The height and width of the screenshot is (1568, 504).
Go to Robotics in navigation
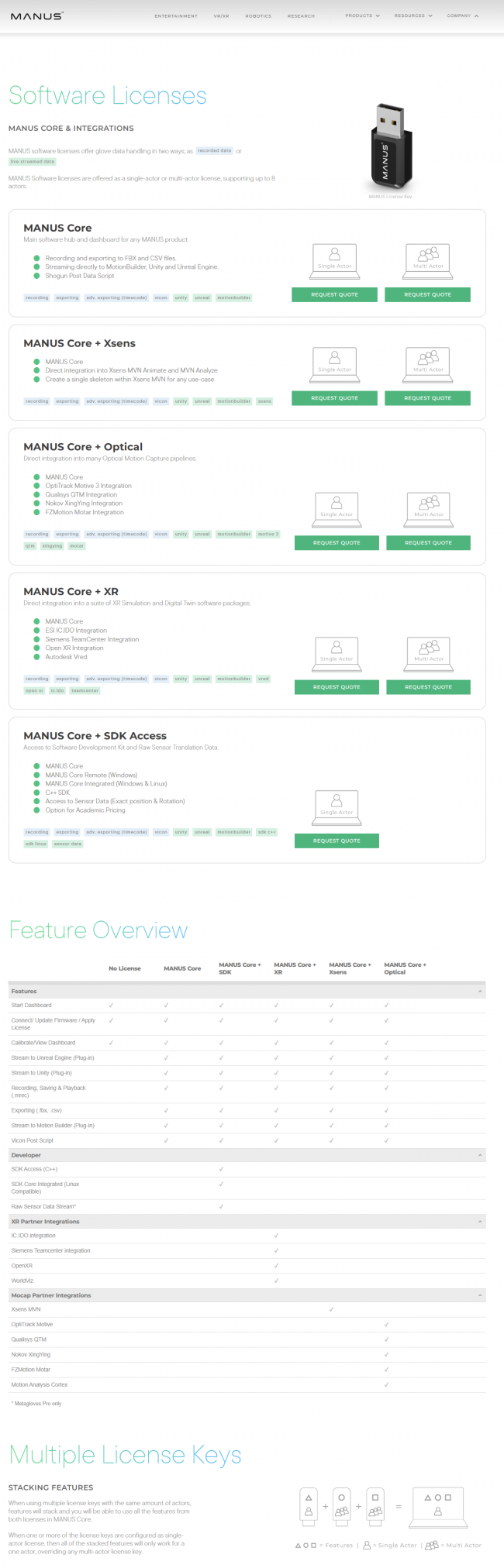[x=258, y=15]
